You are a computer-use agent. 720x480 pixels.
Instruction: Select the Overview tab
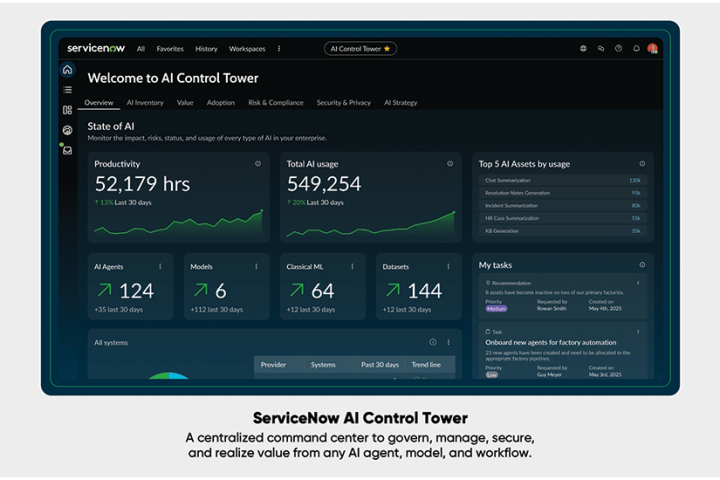pyautogui.click(x=99, y=102)
